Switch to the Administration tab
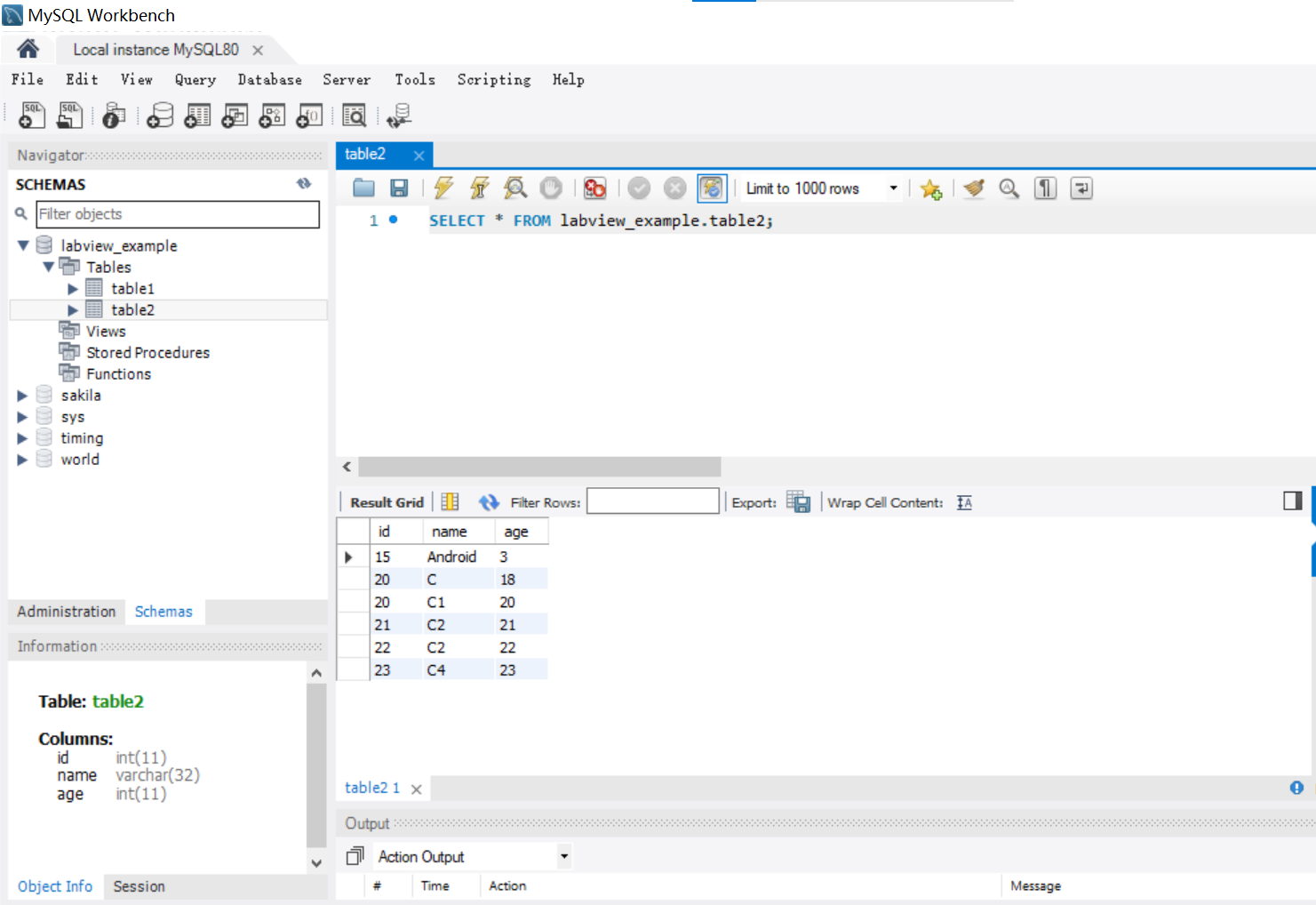Viewport: 1316px width, 905px height. 65,612
